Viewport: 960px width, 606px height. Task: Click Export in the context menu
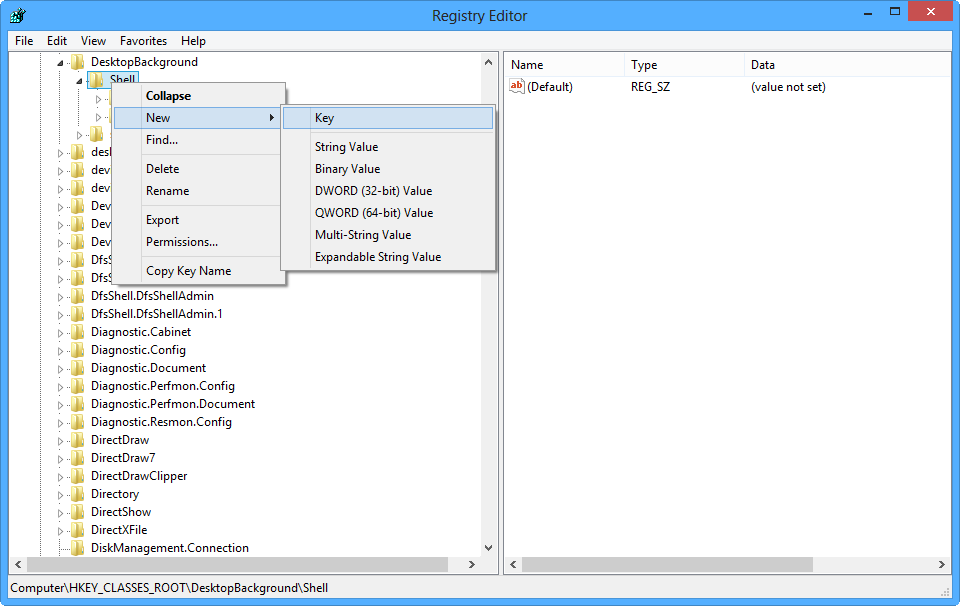(199, 220)
